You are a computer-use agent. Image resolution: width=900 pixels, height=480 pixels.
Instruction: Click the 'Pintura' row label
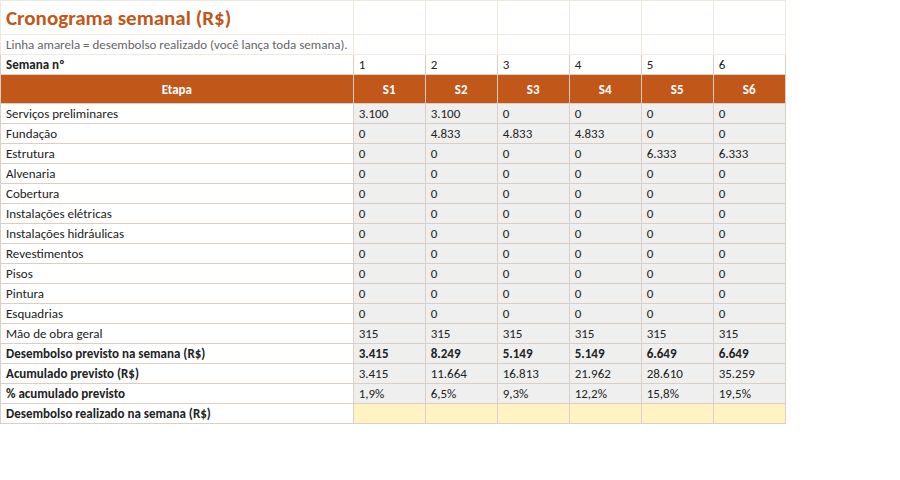click(177, 294)
